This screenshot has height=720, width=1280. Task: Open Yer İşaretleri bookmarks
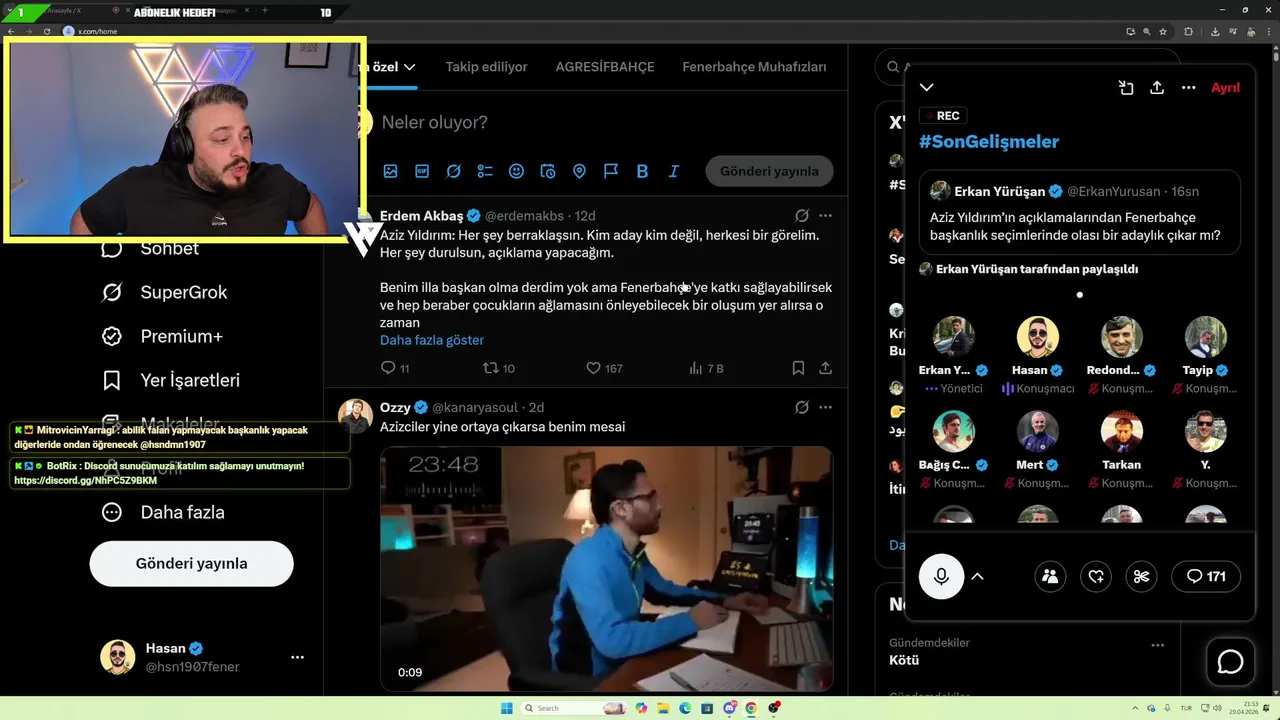[x=170, y=380]
